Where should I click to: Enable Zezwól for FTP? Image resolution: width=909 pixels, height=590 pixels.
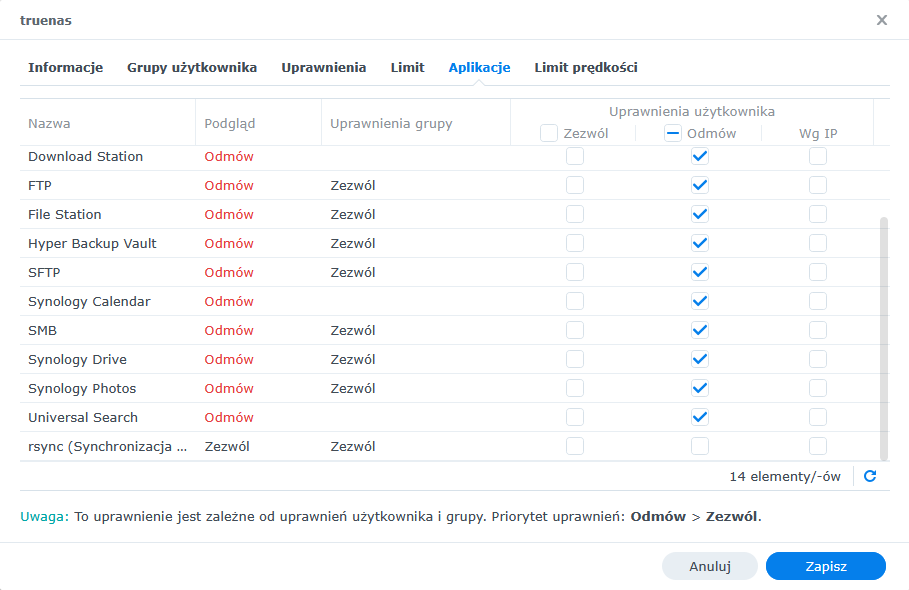coord(574,185)
